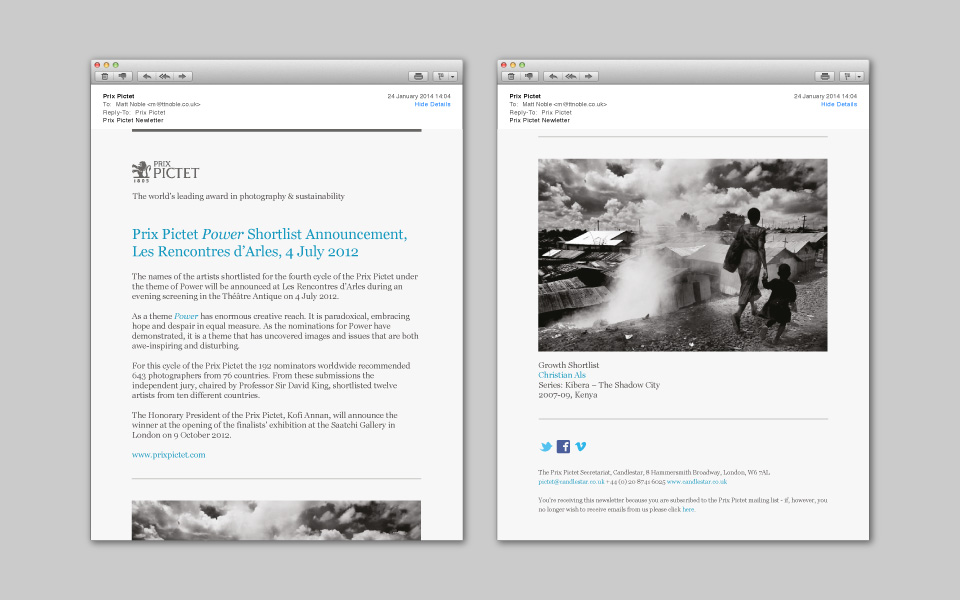Image resolution: width=960 pixels, height=600 pixels.
Task: Click recipient Matt Noble in right window
Action: click(x=564, y=104)
